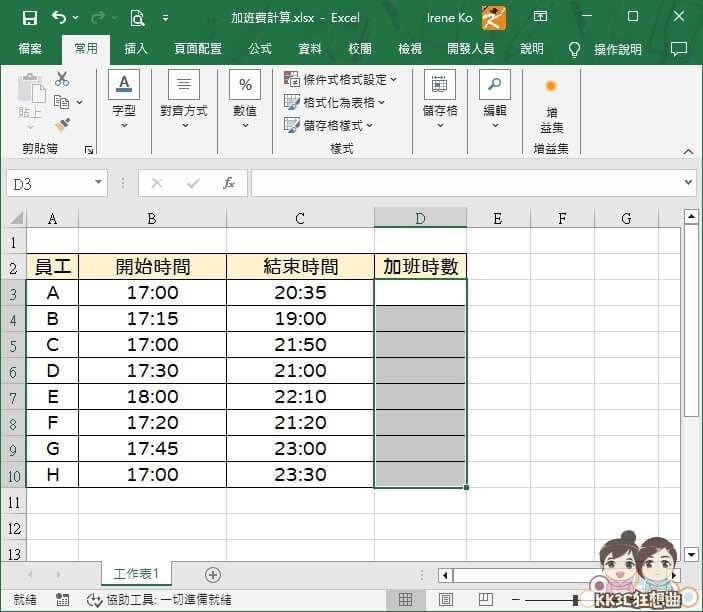
Task: Click the Format Painter brush icon
Action: [62, 125]
